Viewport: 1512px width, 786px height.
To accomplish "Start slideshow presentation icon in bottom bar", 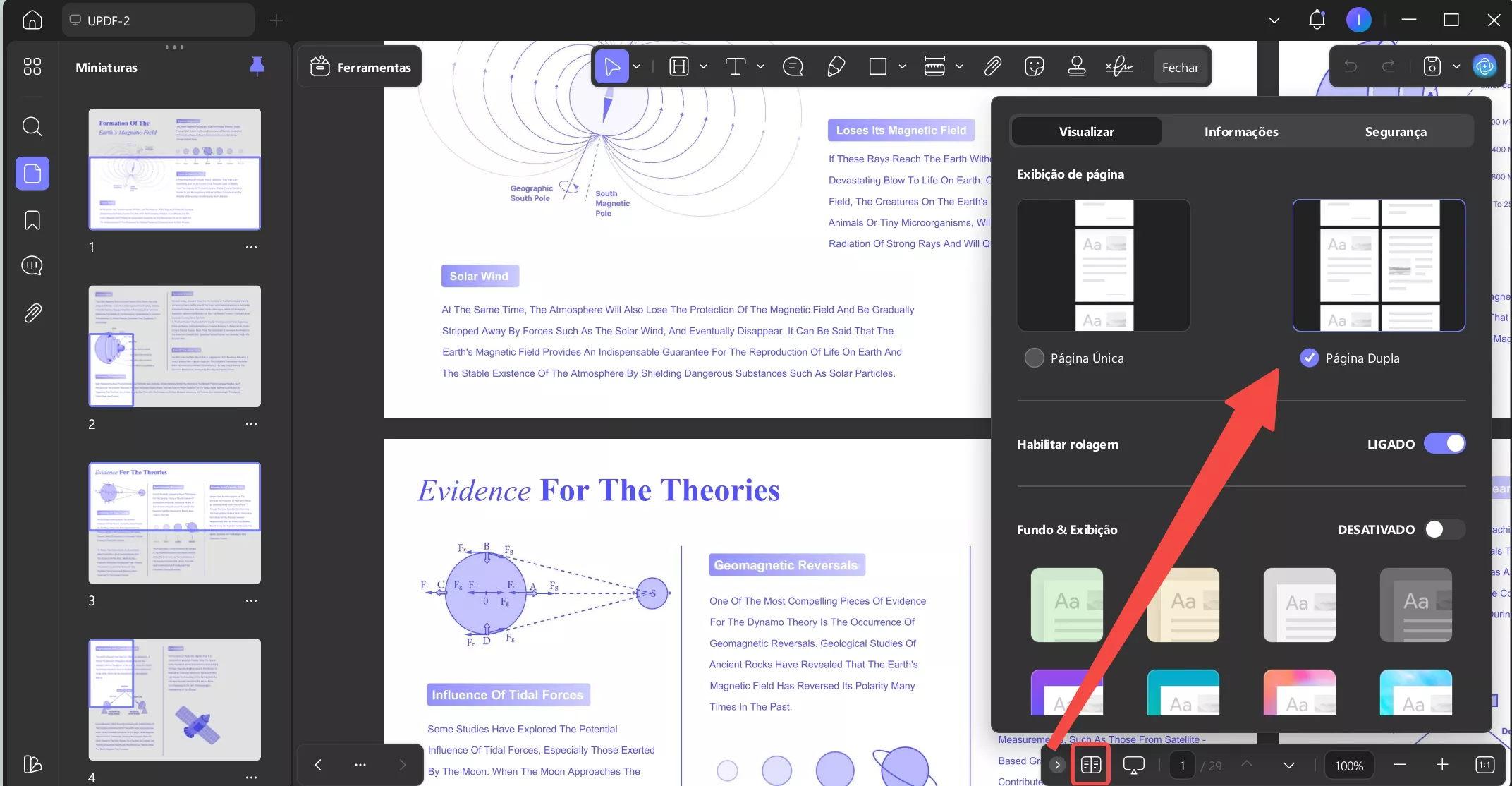I will [1133, 765].
